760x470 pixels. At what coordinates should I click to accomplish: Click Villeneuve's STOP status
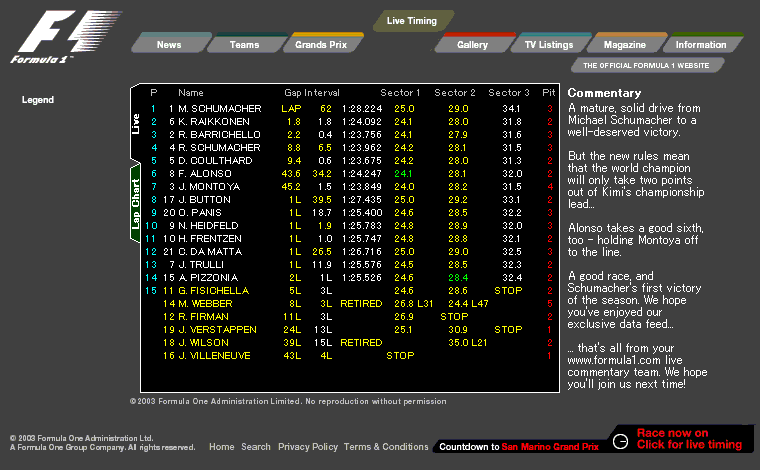(x=400, y=356)
